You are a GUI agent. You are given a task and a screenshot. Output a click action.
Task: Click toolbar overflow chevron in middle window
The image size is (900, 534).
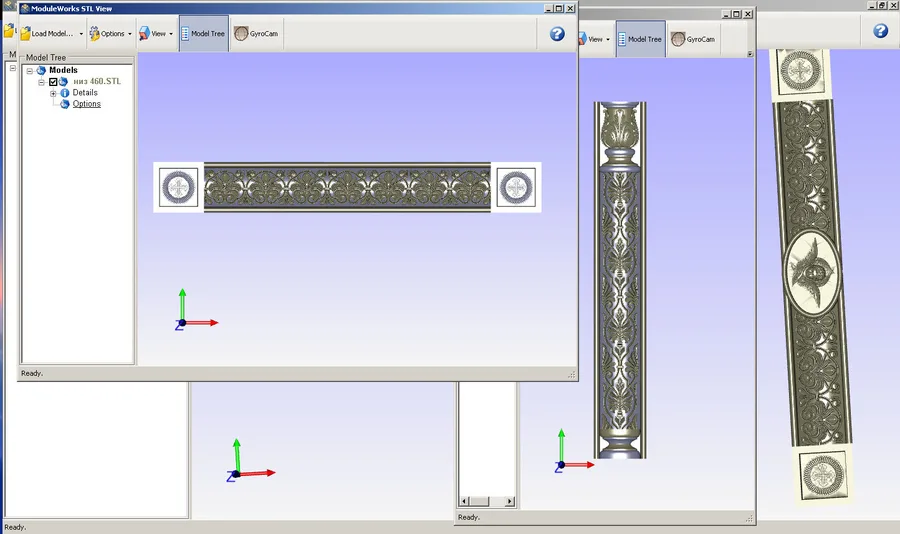pyautogui.click(x=750, y=53)
